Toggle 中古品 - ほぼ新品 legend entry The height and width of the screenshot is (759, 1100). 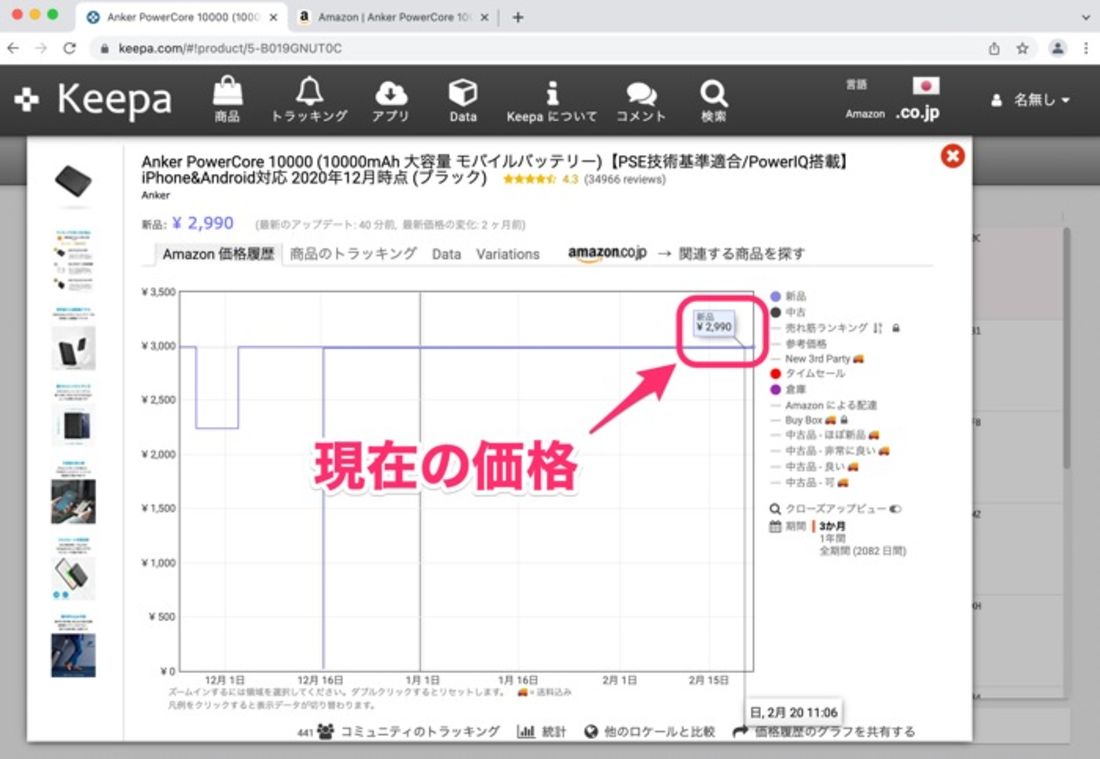point(825,435)
